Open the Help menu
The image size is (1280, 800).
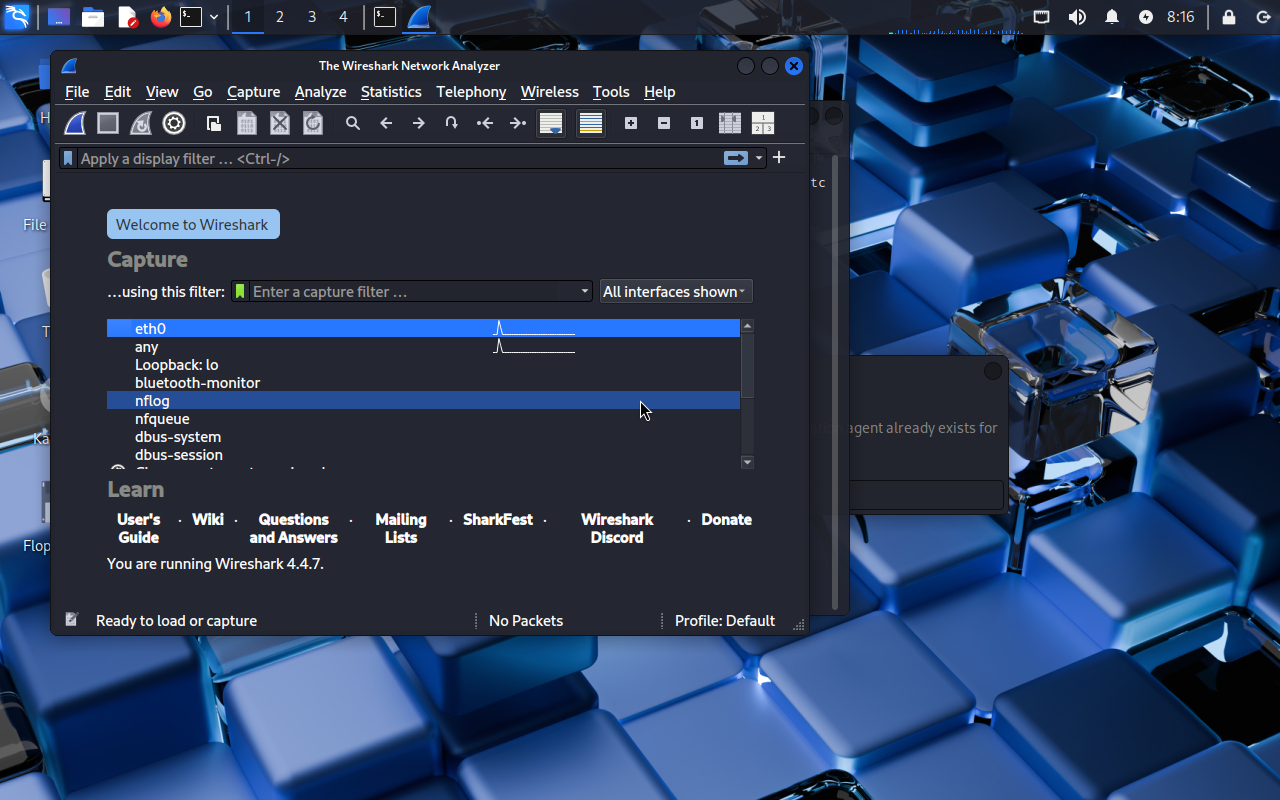[660, 91]
